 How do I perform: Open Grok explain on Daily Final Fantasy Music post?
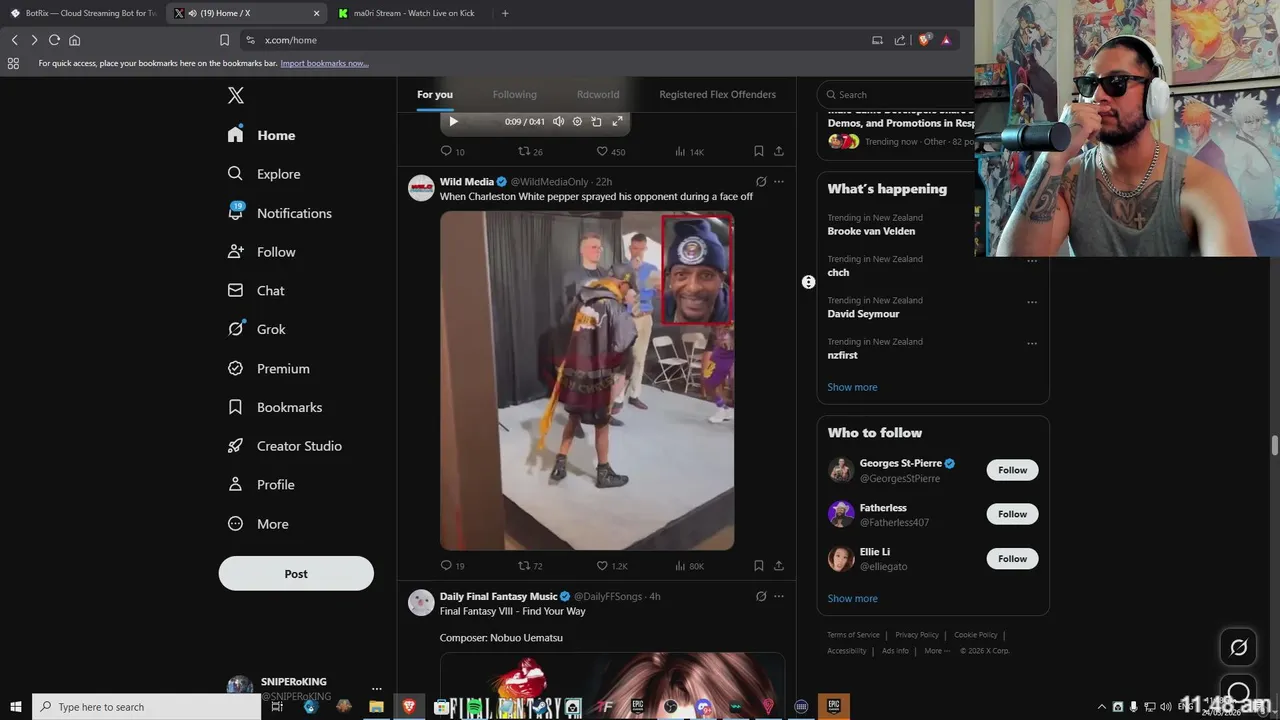761,596
